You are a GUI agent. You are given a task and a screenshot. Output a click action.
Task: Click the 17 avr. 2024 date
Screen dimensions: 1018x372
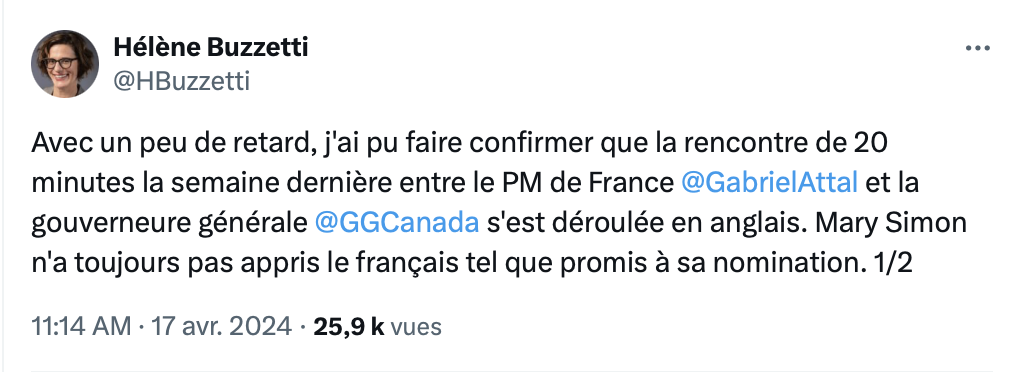click(x=221, y=326)
